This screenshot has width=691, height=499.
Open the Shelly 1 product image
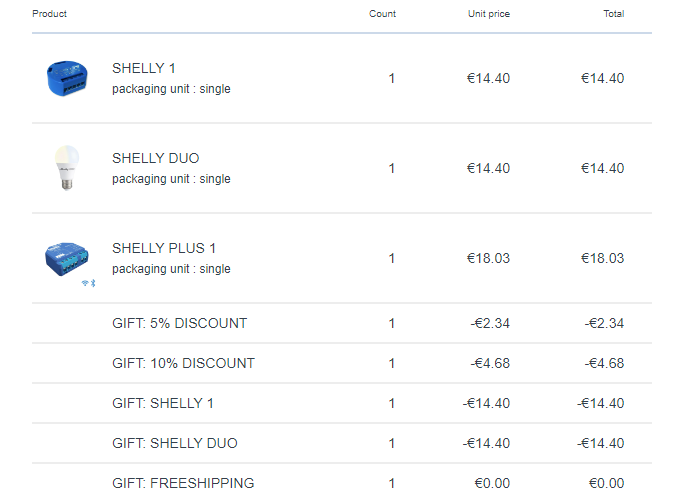(x=67, y=78)
